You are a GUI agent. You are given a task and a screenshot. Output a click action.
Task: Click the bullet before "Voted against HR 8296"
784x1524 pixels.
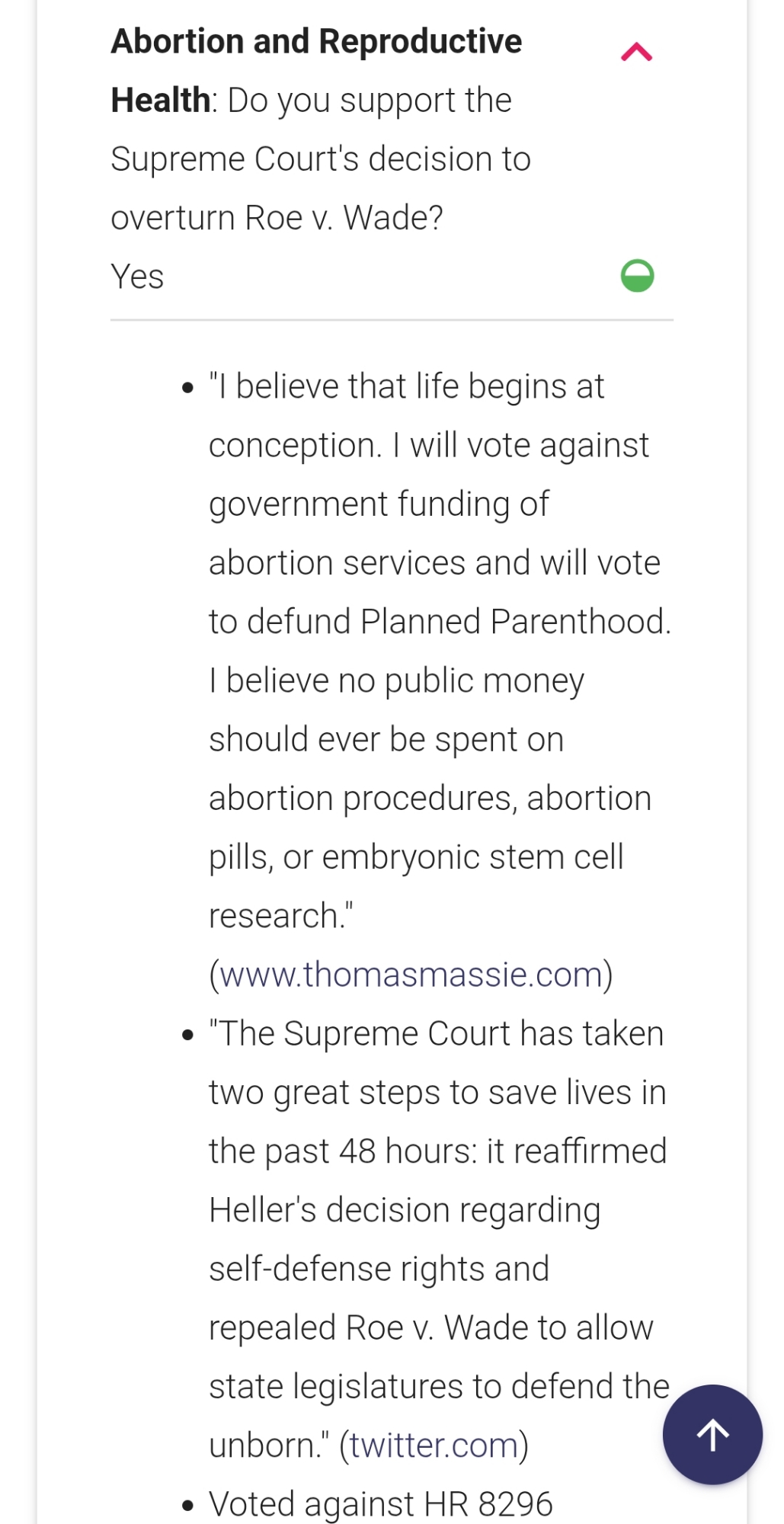[188, 1505]
